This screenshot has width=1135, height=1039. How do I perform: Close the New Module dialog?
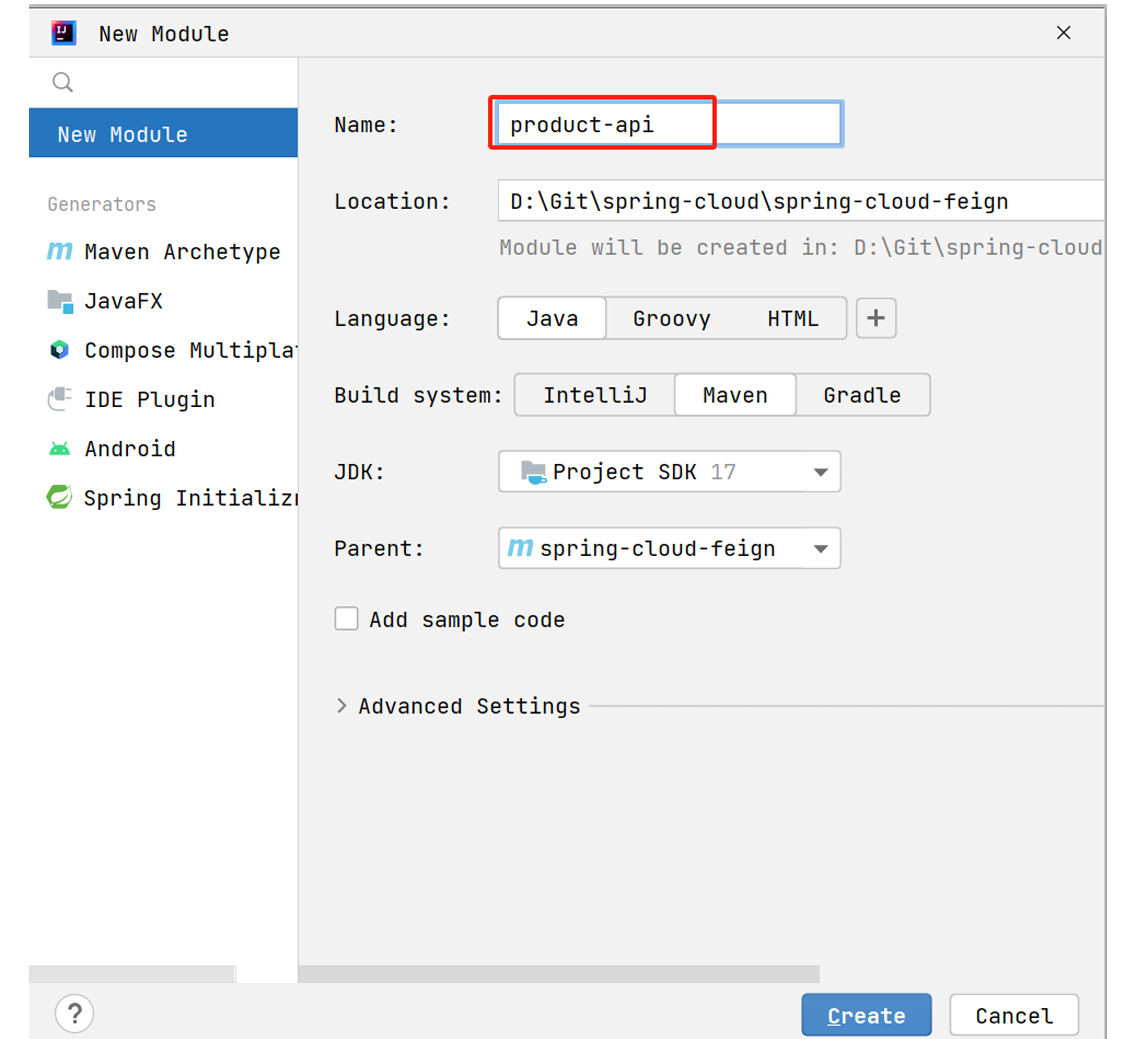click(x=1063, y=33)
